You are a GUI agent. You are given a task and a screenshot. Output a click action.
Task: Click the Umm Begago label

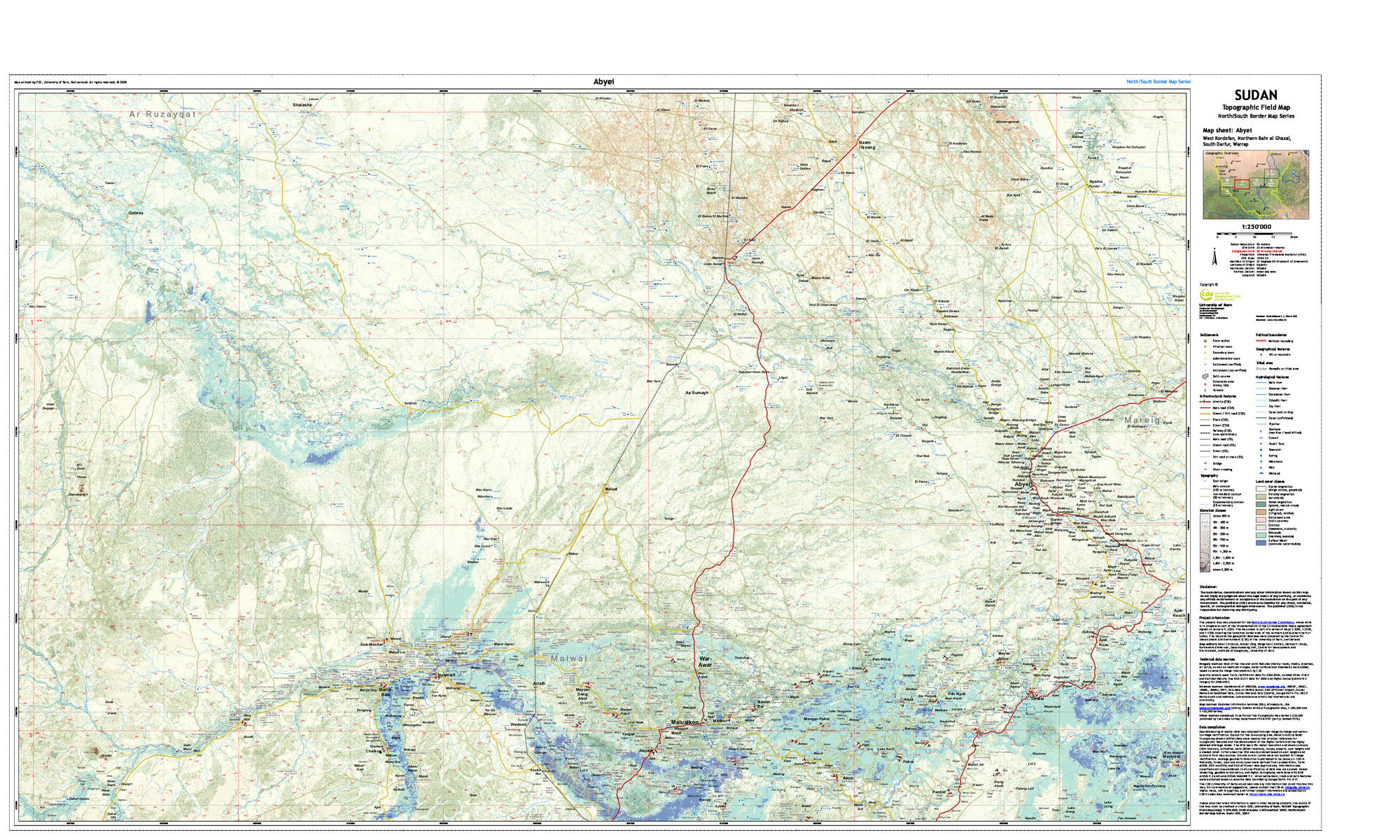coord(49,406)
